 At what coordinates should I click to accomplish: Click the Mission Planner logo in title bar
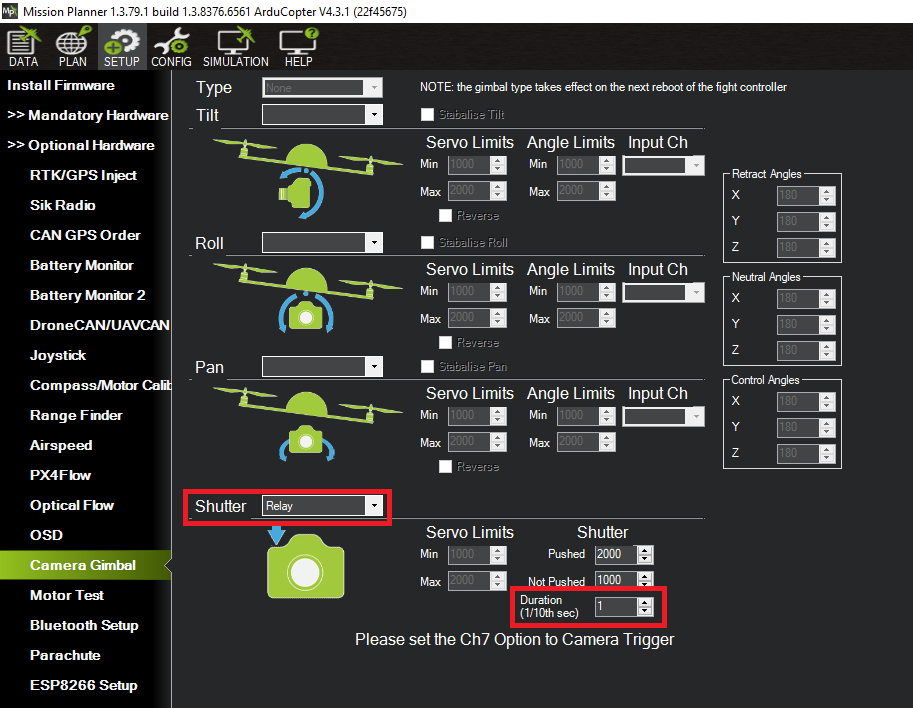[10, 10]
